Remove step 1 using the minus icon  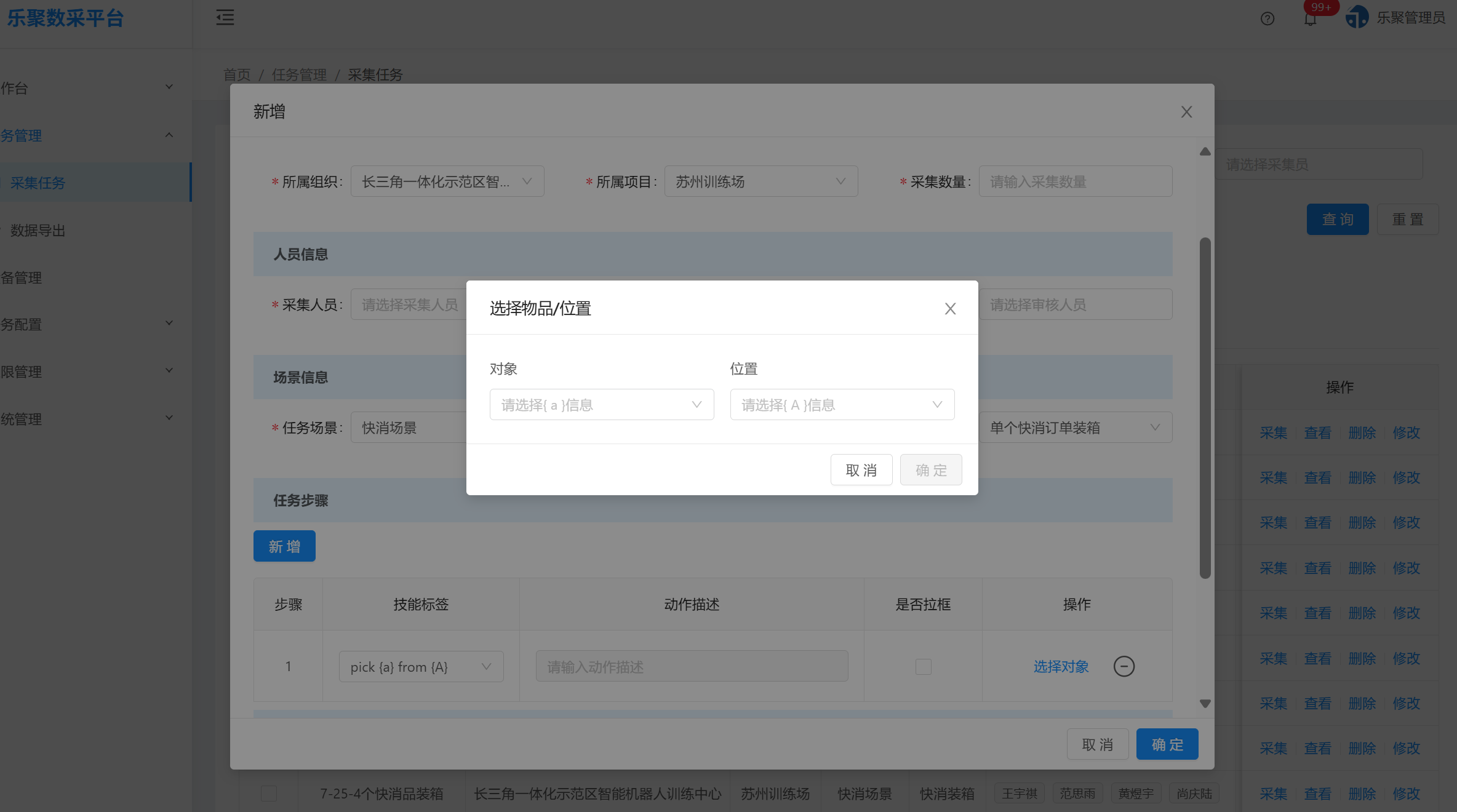1125,666
